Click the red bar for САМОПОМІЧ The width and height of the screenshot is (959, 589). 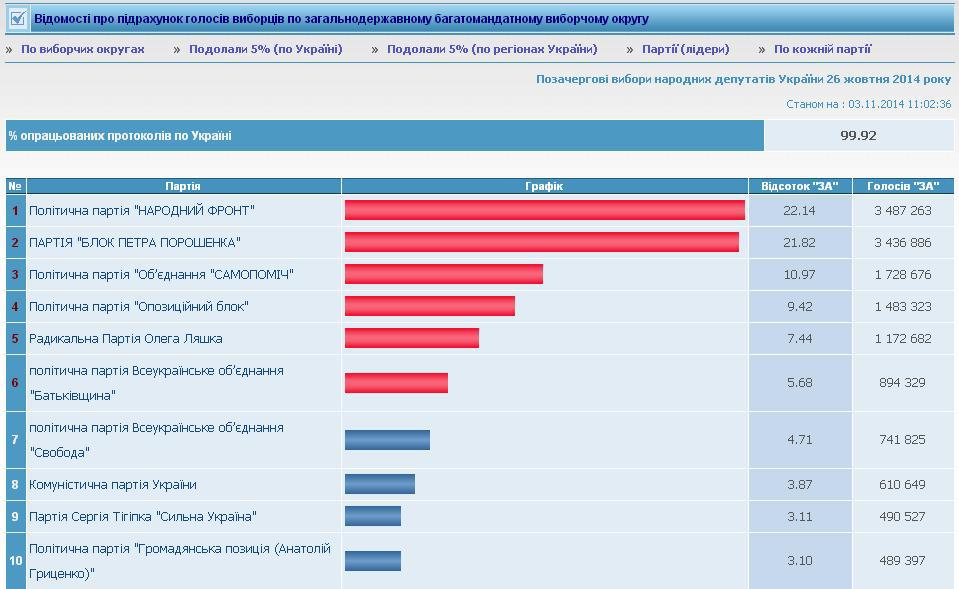pos(444,274)
